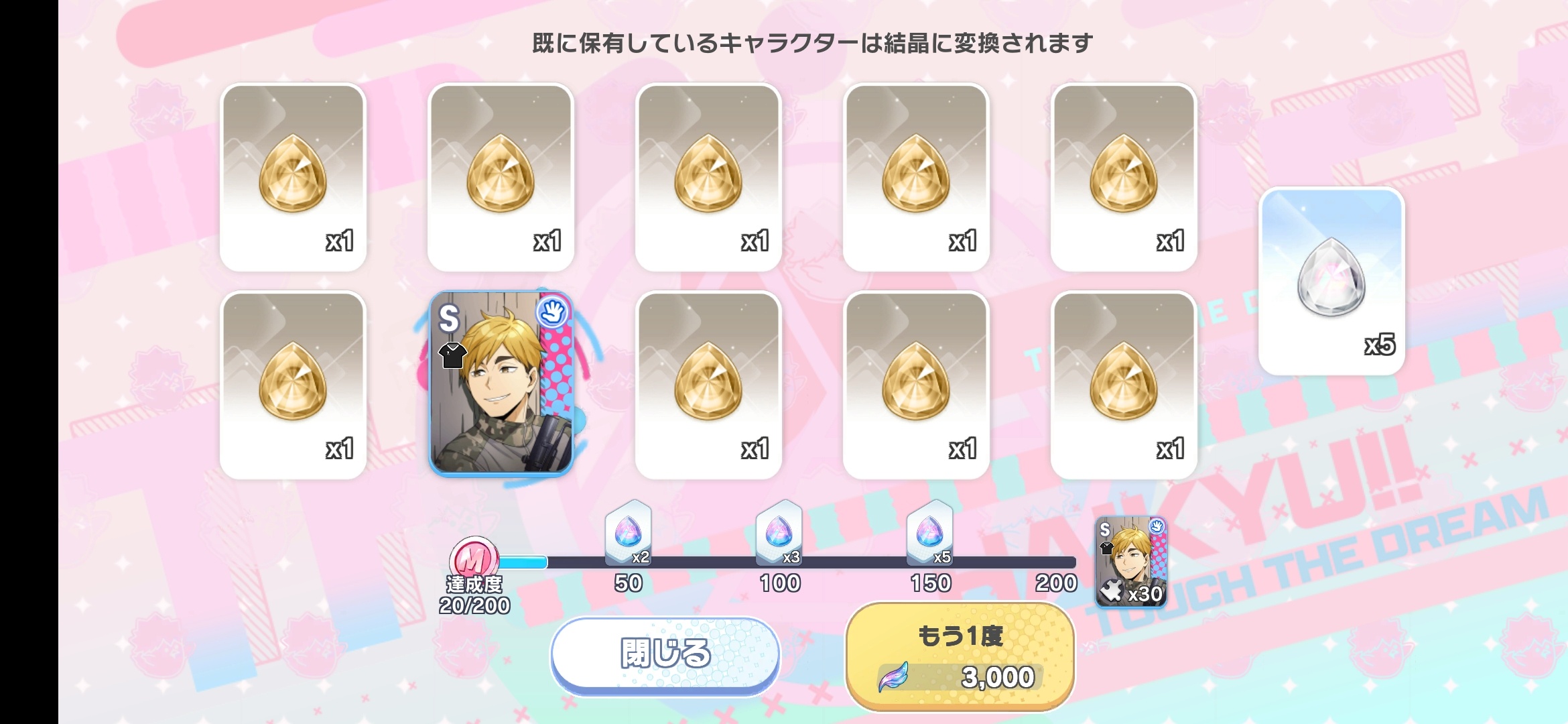Tap the first gold crystal in top row
The image size is (1568, 724).
click(293, 177)
